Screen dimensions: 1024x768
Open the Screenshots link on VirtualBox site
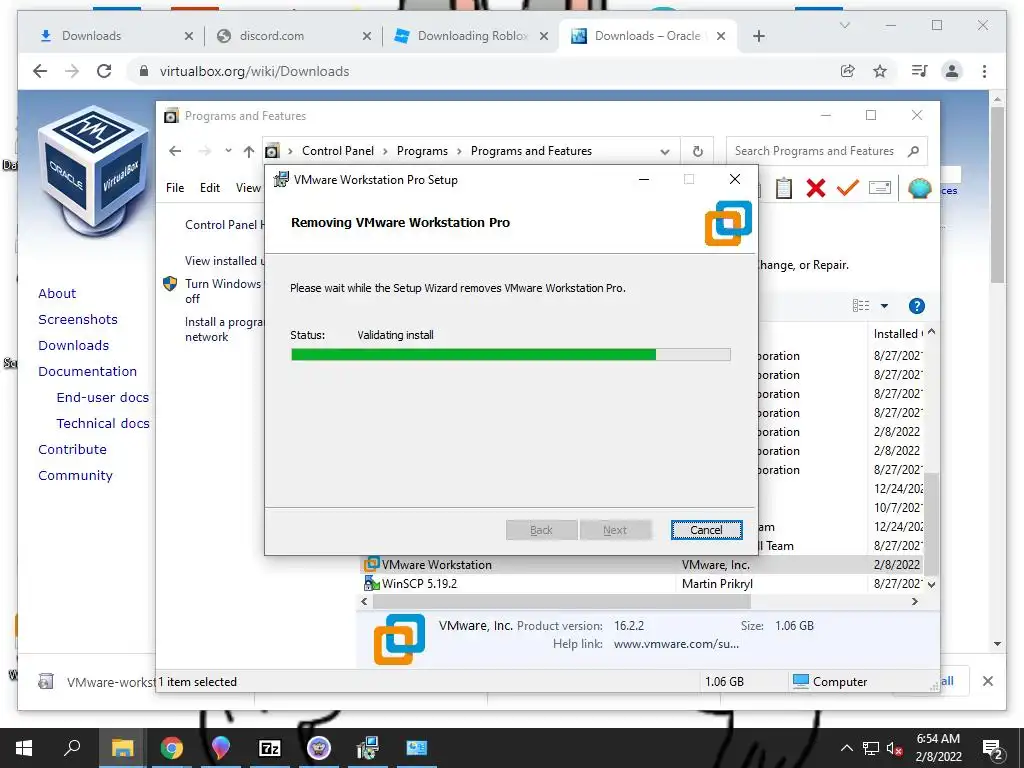78,319
